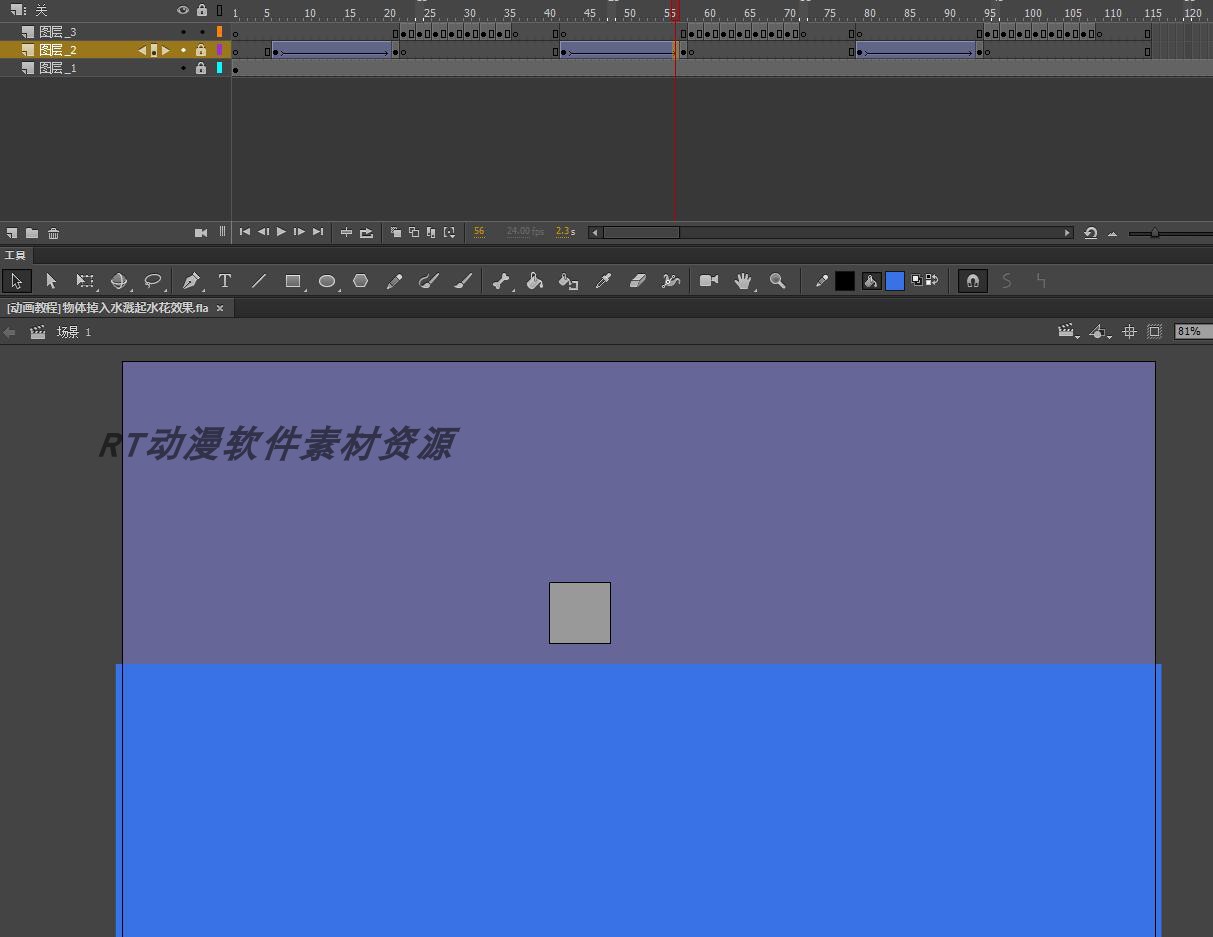Screen dimensions: 1213x937
Task: Activate the Pen tool
Action: point(190,281)
